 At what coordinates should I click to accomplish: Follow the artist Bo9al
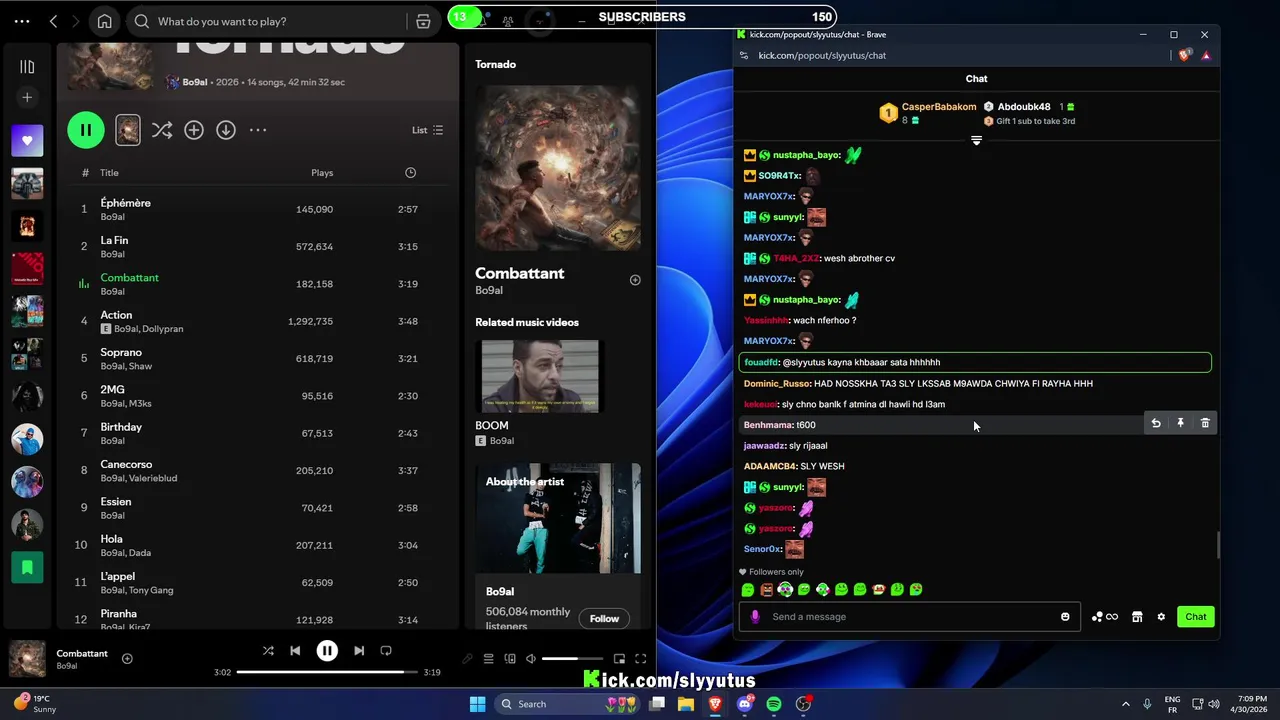pos(604,619)
